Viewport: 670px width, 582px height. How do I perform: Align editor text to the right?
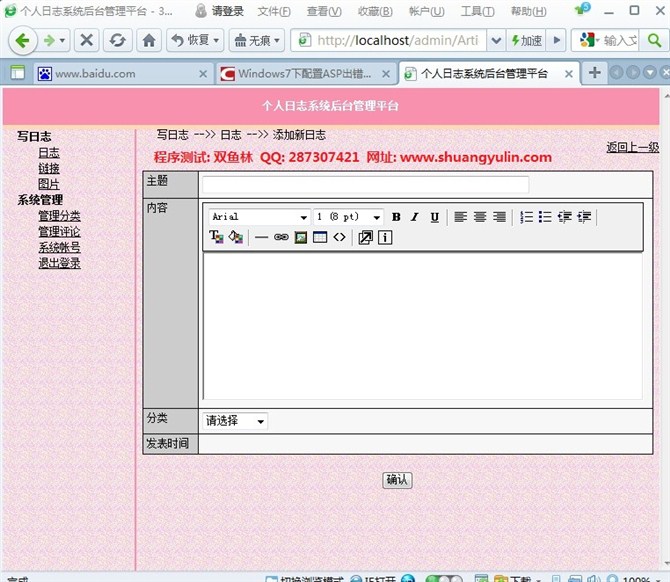500,217
